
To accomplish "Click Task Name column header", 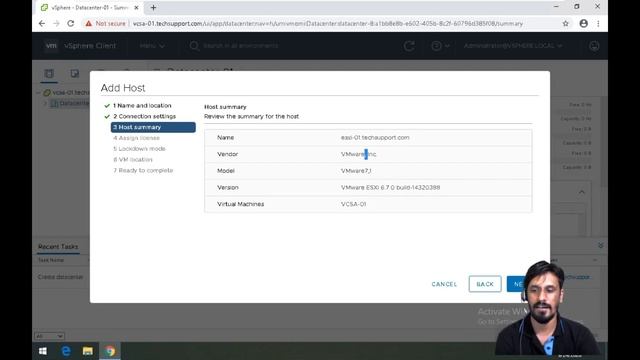I will (51, 260).
